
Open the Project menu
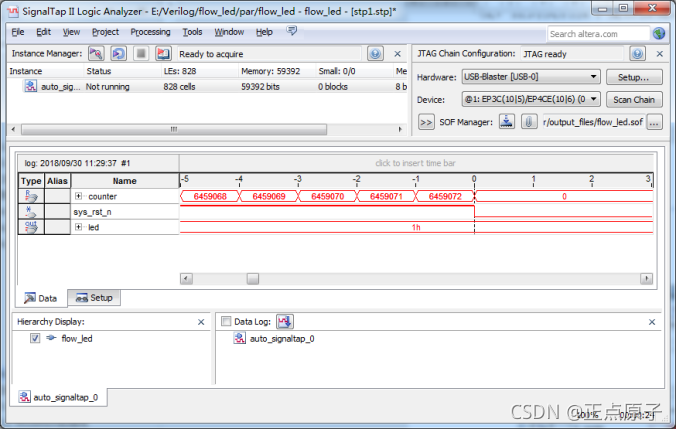pyautogui.click(x=105, y=32)
